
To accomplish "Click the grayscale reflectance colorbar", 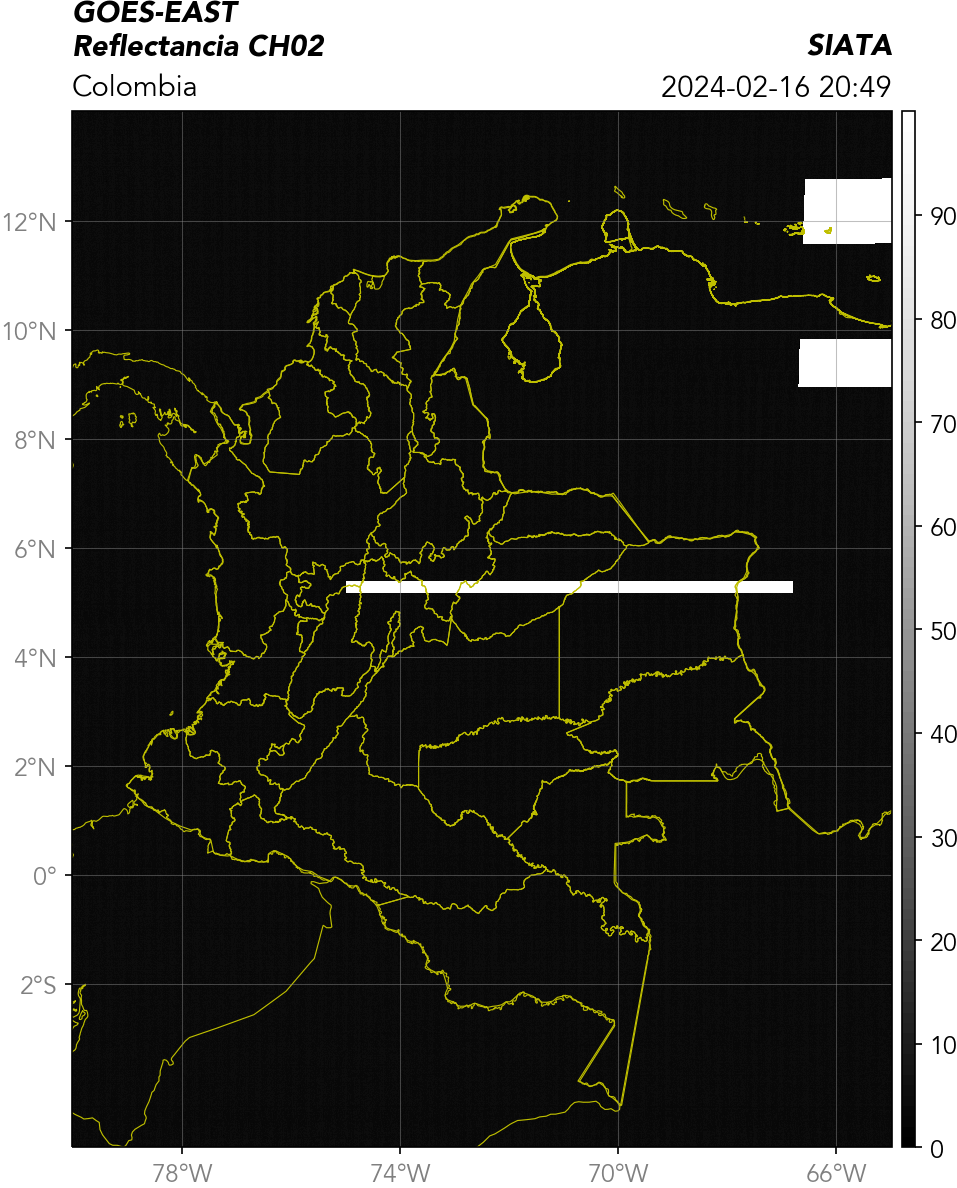I will pos(909,629).
